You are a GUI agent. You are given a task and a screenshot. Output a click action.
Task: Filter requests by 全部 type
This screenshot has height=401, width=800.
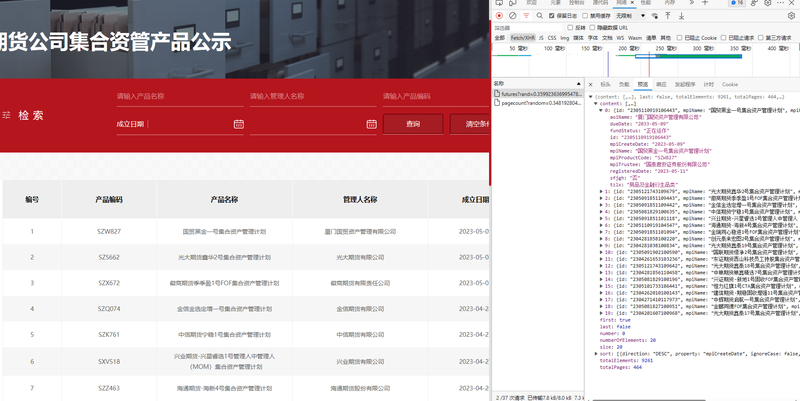(x=499, y=38)
